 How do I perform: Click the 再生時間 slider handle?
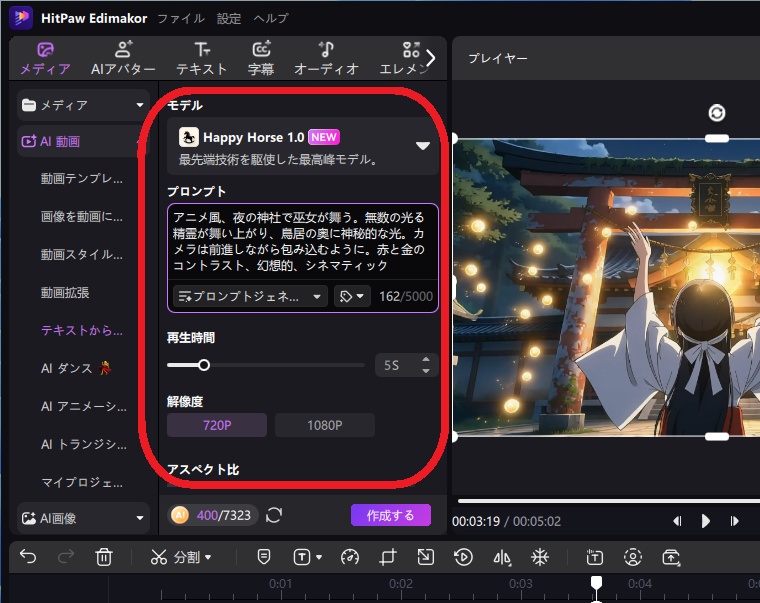[x=204, y=365]
